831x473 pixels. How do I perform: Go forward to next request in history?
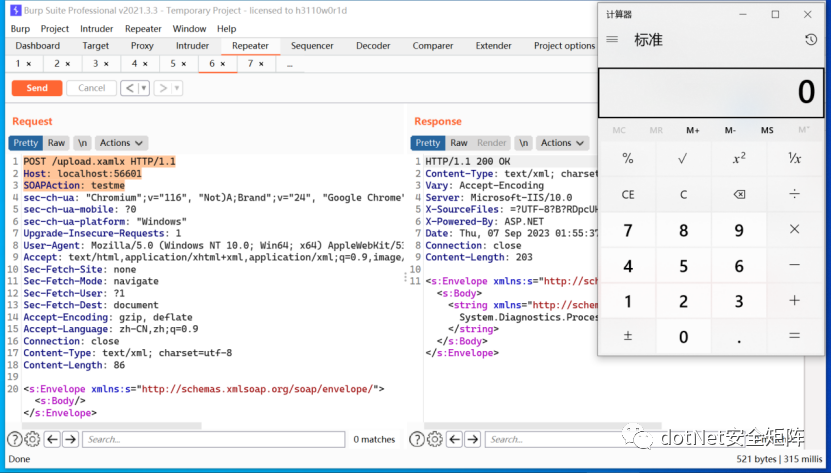click(x=163, y=88)
